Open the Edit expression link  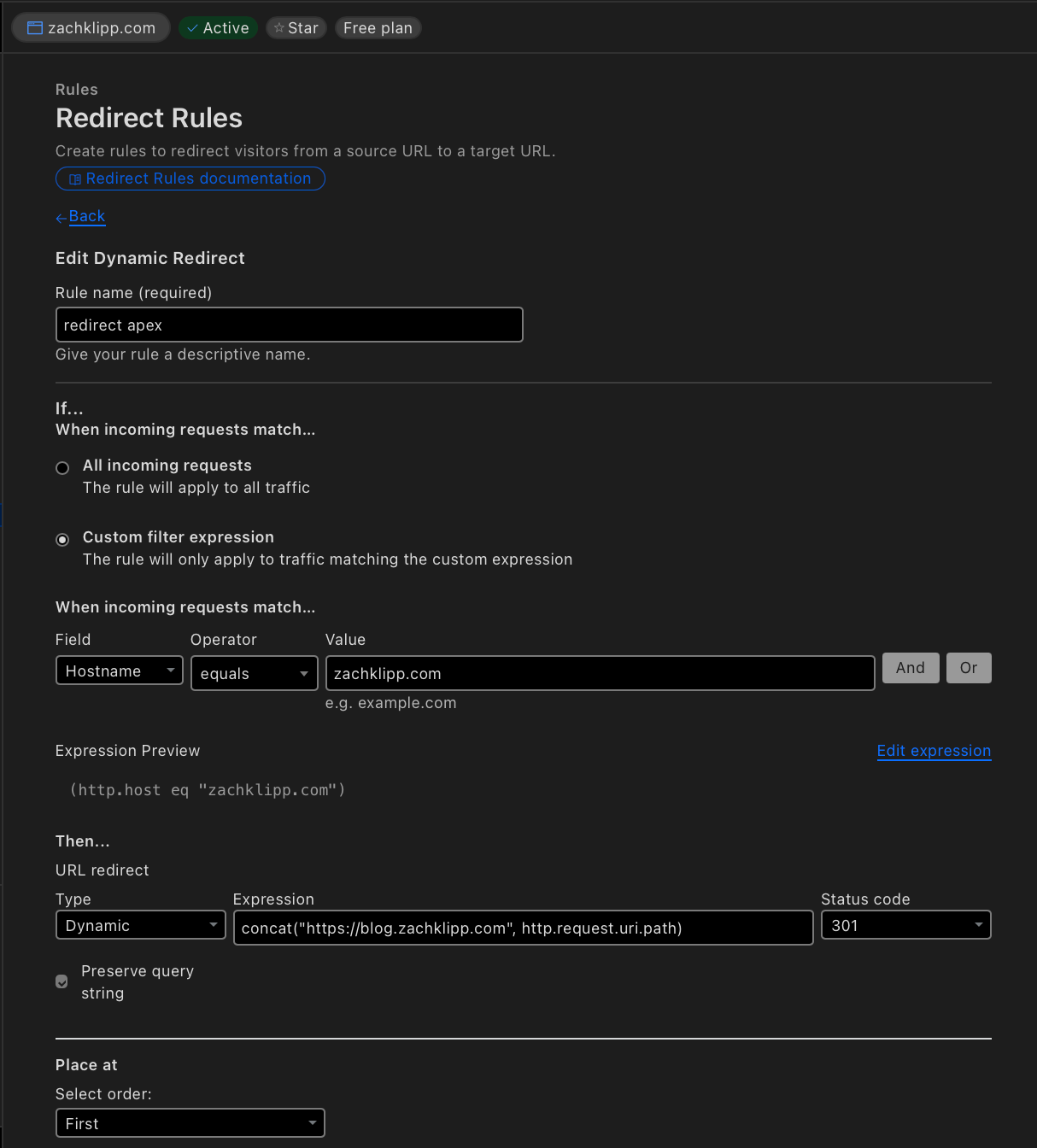[934, 751]
